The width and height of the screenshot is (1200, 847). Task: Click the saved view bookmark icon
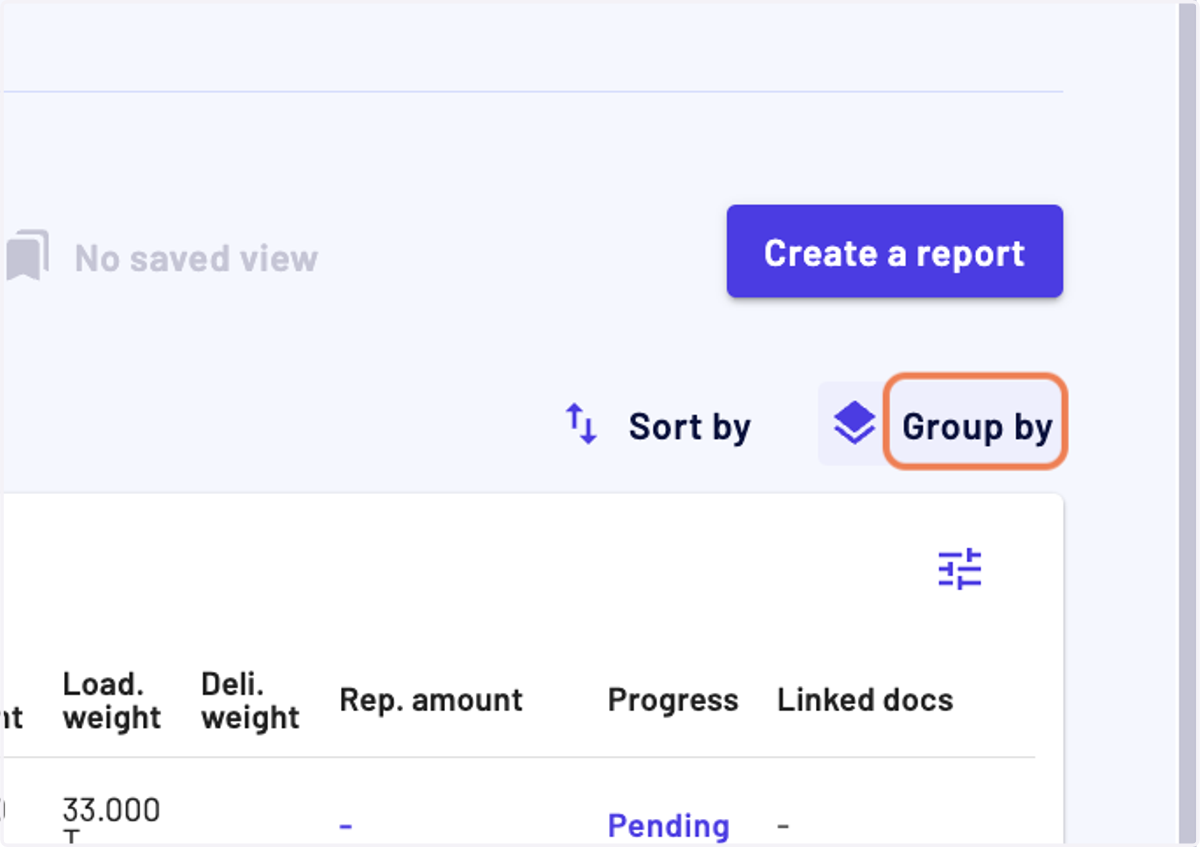tap(27, 256)
